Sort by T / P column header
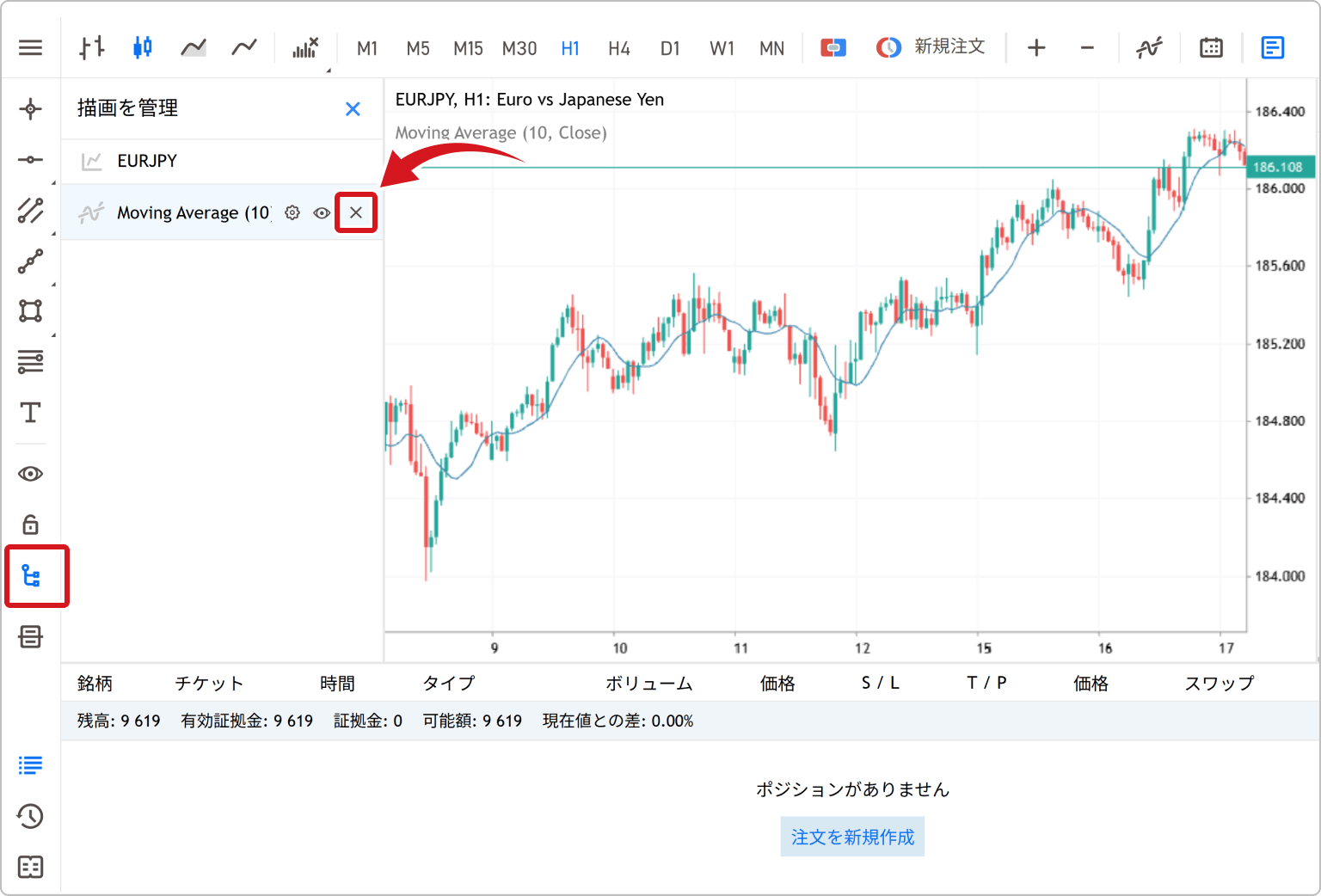Screen dimensions: 1321x896 [986, 683]
